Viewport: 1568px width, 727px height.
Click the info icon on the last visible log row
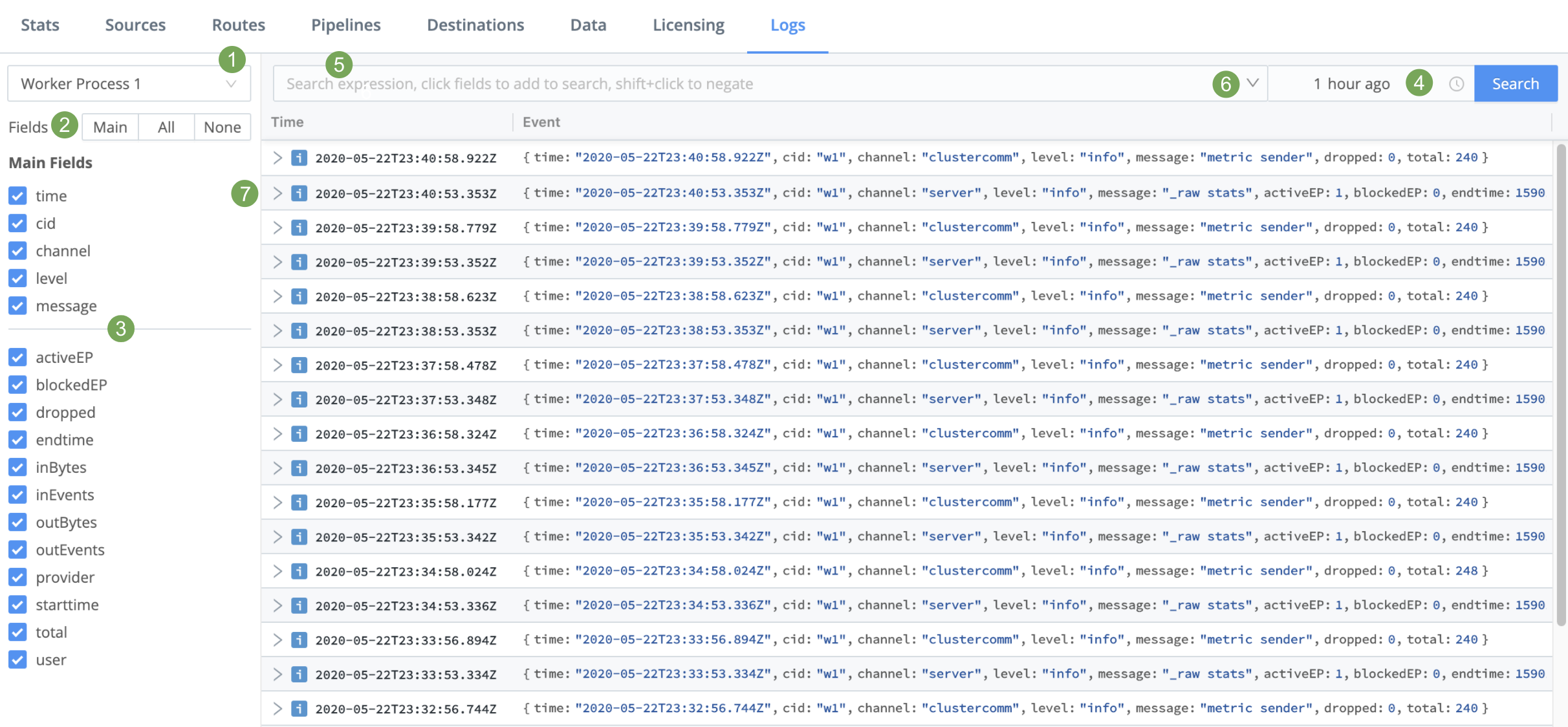(x=299, y=708)
